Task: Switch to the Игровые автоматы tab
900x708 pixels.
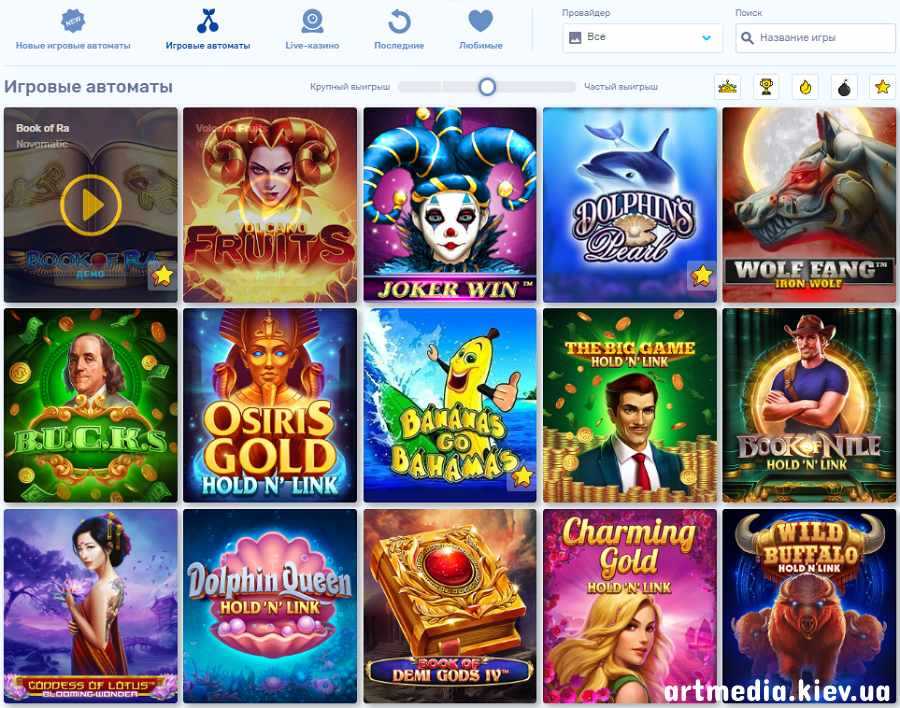Action: click(208, 30)
